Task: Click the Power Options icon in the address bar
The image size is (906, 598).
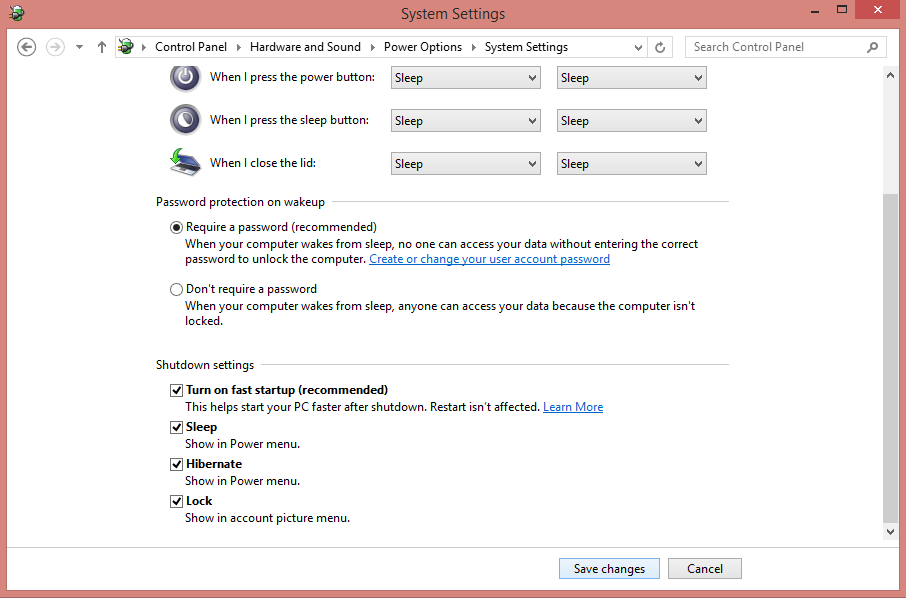Action: coord(126,46)
